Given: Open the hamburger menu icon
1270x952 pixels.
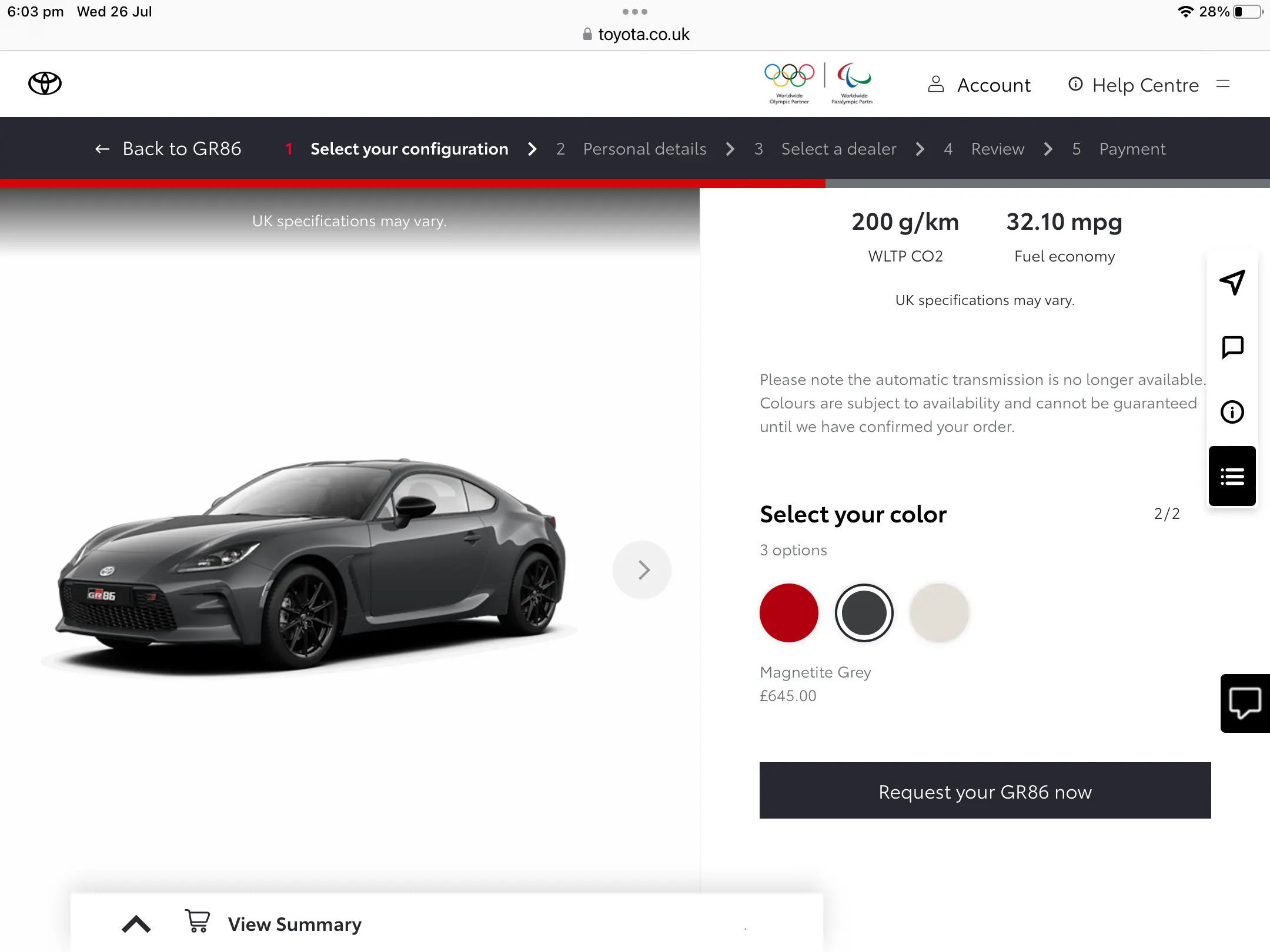Looking at the screenshot, I should click(x=1223, y=84).
